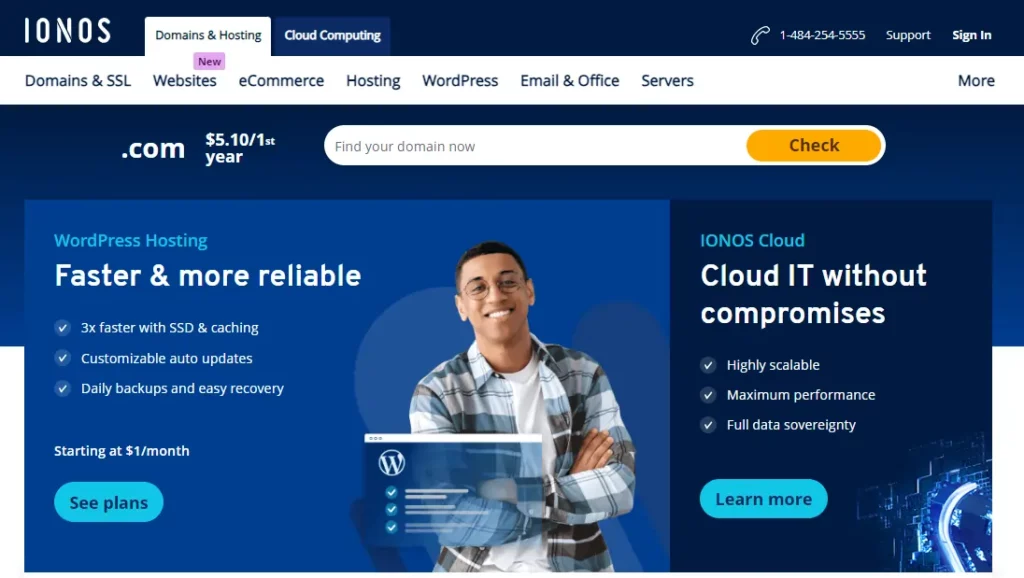Open the Email & Office section

coord(569,81)
